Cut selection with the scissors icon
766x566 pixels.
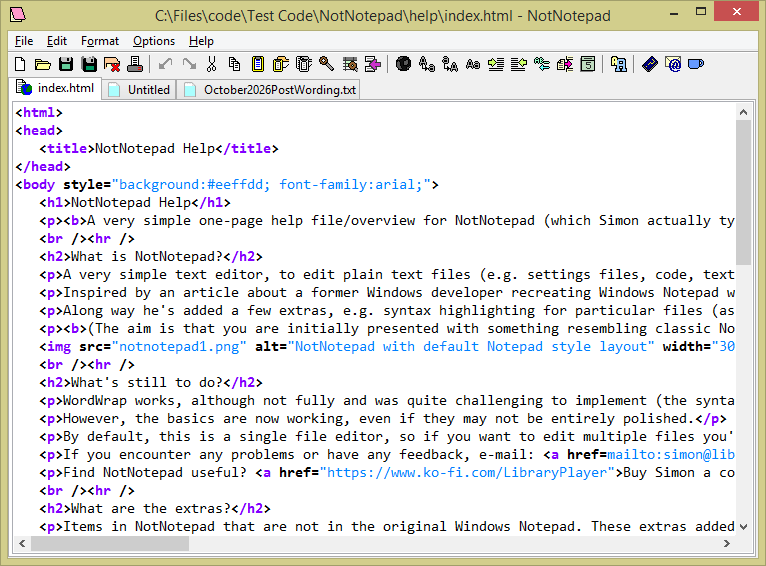tap(212, 64)
